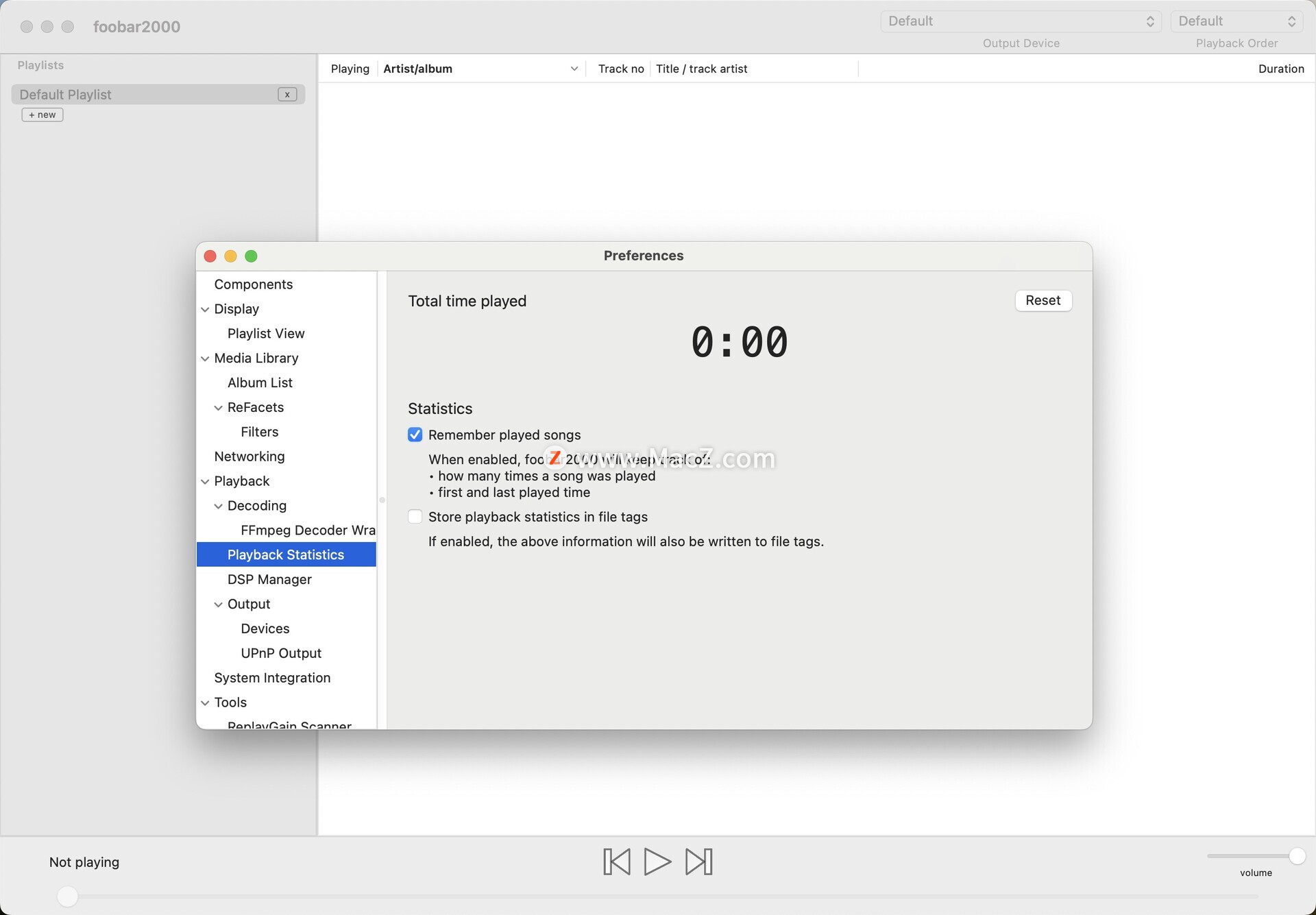This screenshot has height=915, width=1316.
Task: Open the Artist/album column dropdown arrow
Action: (574, 69)
